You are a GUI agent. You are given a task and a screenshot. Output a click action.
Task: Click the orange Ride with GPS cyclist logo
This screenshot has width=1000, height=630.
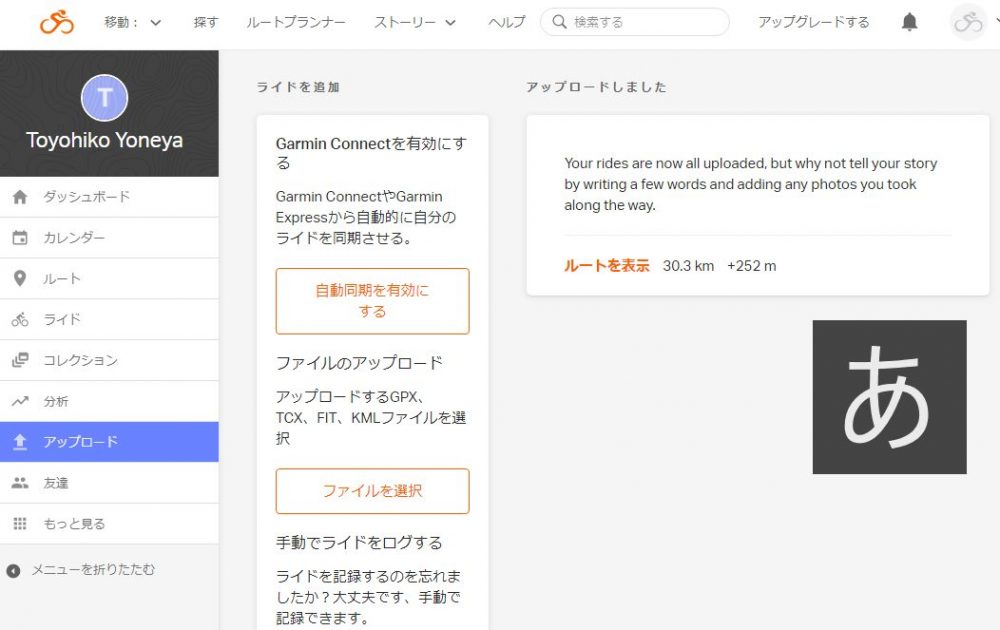click(x=57, y=22)
